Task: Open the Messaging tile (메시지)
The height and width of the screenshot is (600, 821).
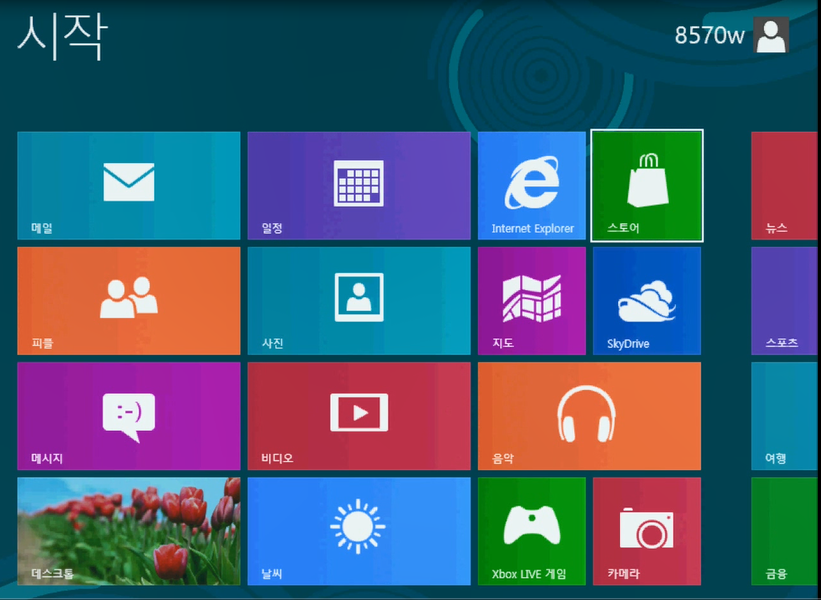Action: [x=129, y=416]
